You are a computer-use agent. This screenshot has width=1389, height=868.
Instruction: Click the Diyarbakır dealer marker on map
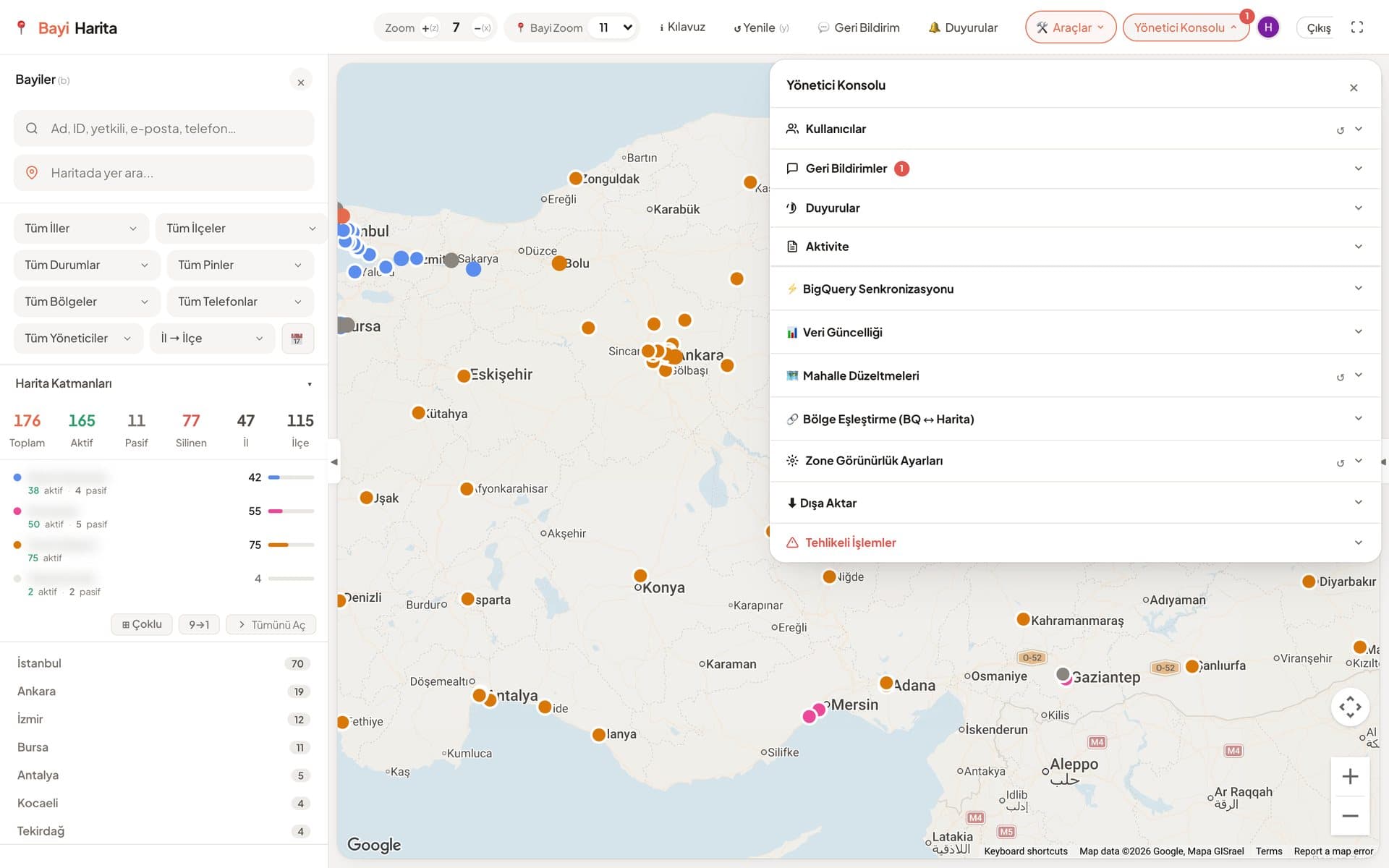pos(1309,582)
